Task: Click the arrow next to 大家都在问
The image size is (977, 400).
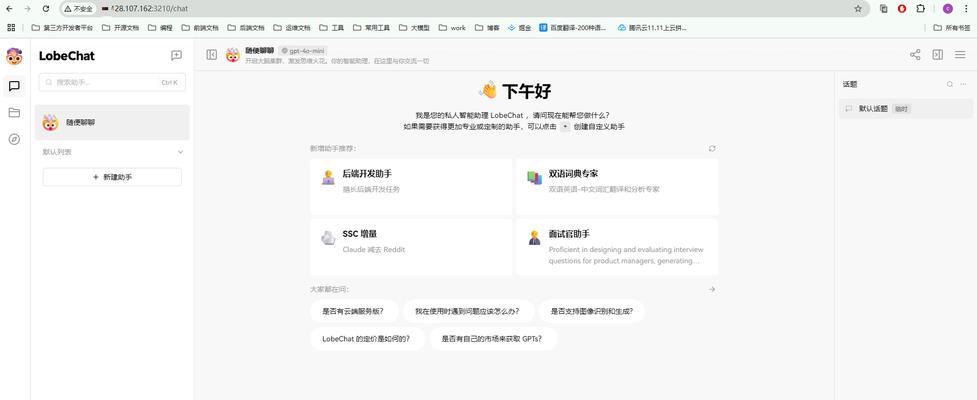Action: tap(712, 289)
